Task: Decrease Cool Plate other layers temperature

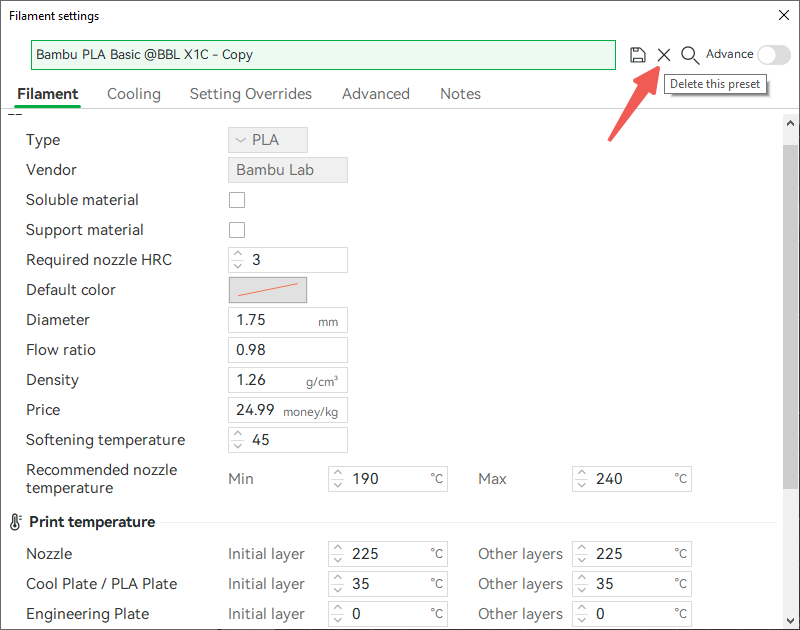Action: coord(582,590)
